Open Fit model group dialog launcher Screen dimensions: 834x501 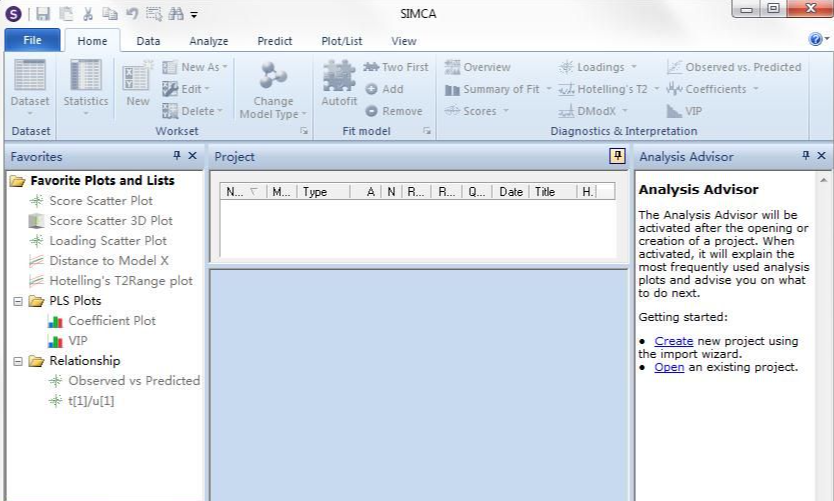[427, 131]
